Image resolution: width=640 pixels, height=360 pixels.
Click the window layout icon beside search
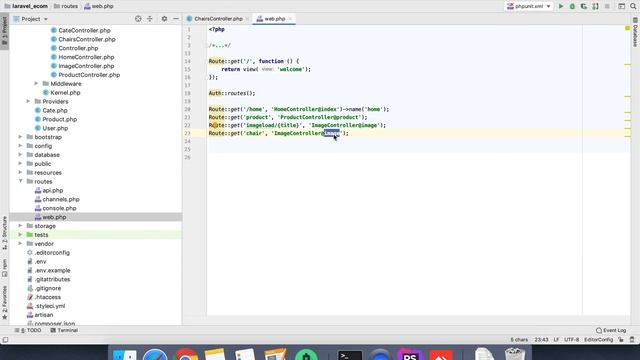621,6
